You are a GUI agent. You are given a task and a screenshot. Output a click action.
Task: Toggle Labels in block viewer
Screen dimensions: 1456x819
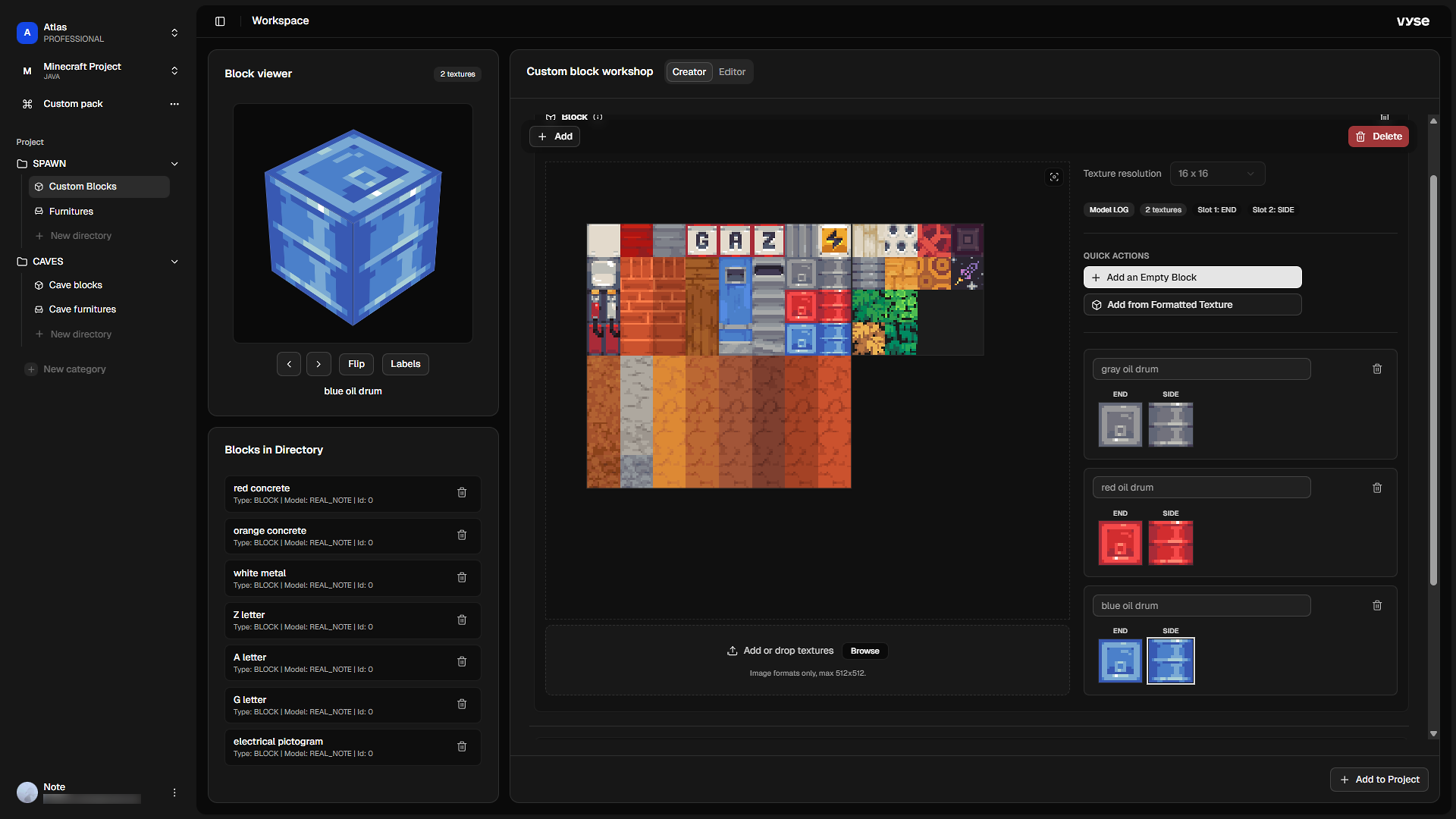pyautogui.click(x=405, y=364)
